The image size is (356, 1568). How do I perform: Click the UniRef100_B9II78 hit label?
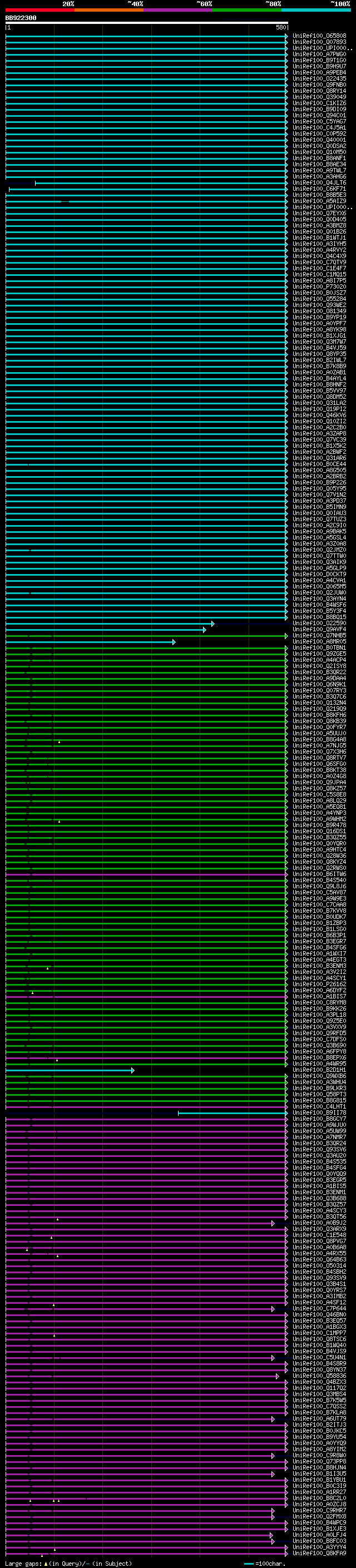coord(319,1112)
